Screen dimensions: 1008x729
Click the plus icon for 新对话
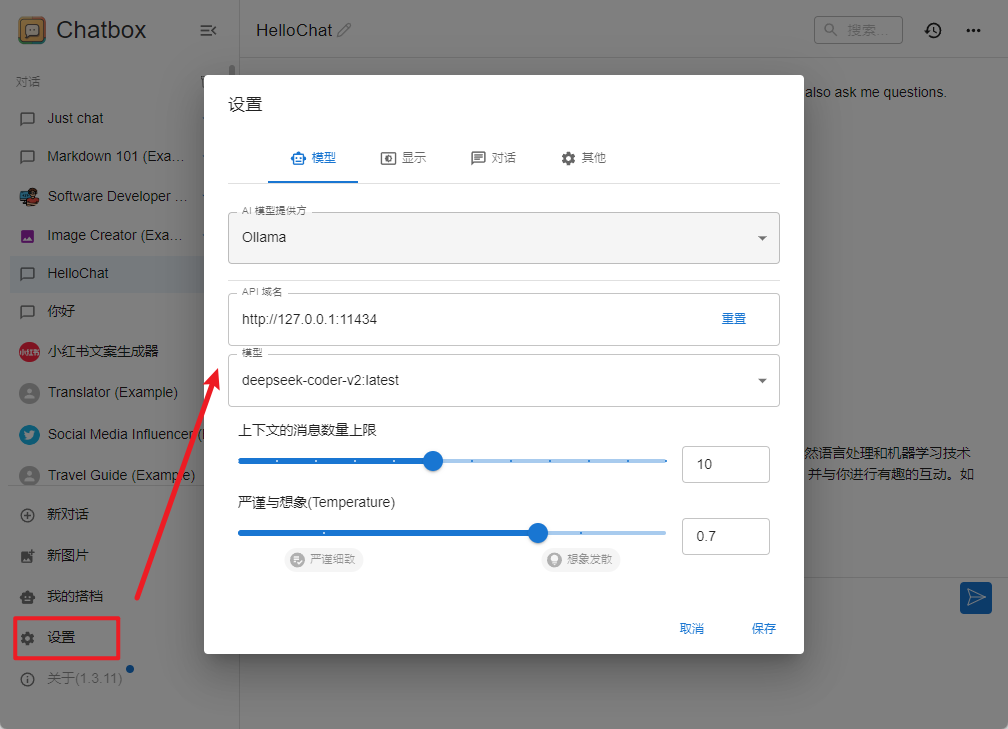(28, 515)
